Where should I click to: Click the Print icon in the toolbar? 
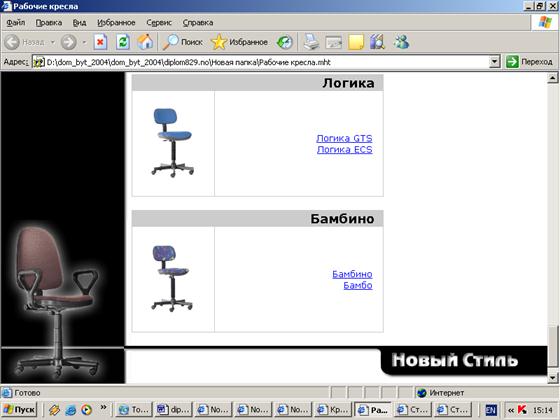point(311,42)
